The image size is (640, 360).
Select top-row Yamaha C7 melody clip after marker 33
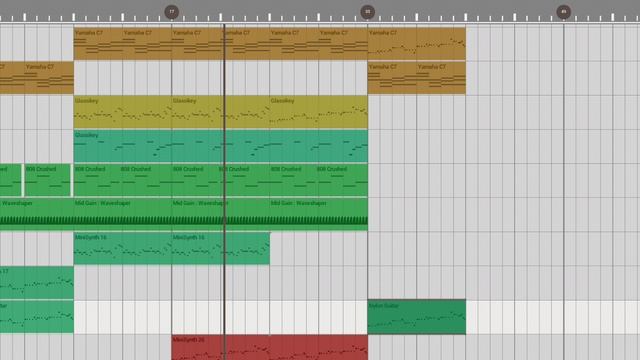[417, 44]
